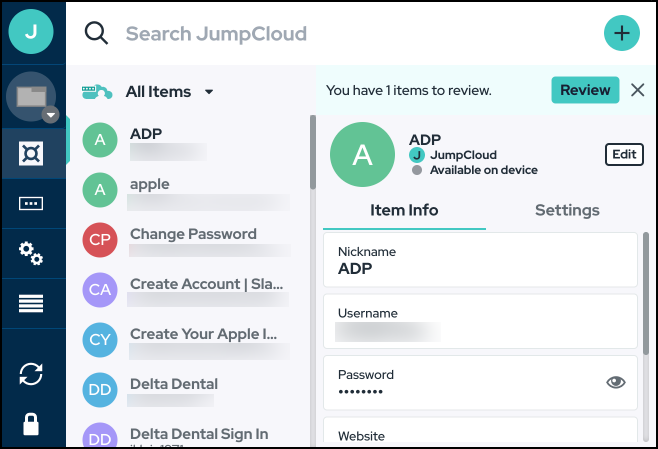Viewport: 658px width, 449px height.
Task: Click the magnifying glass search icon
Action: coord(96,34)
